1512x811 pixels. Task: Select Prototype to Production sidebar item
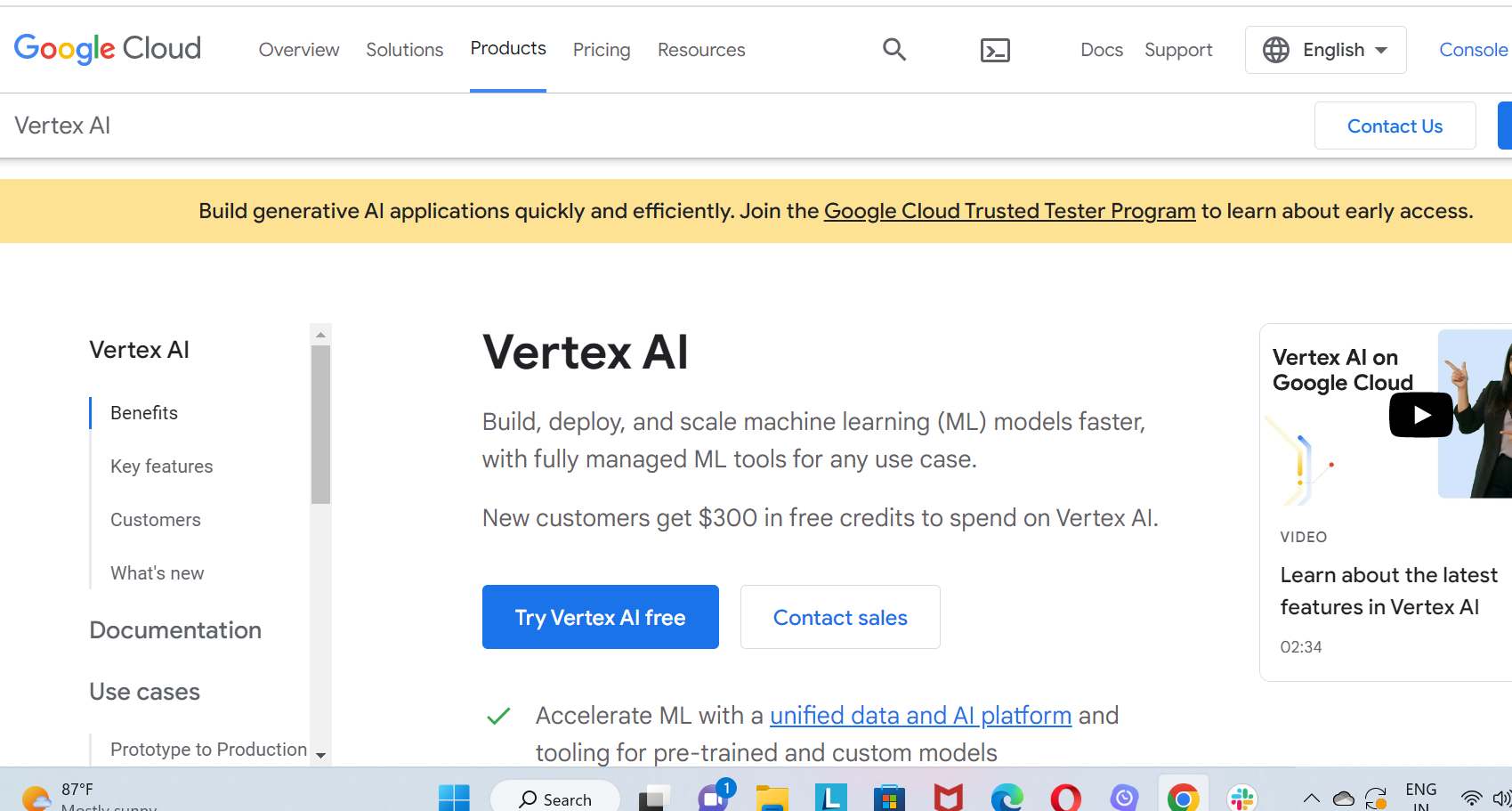point(209,750)
